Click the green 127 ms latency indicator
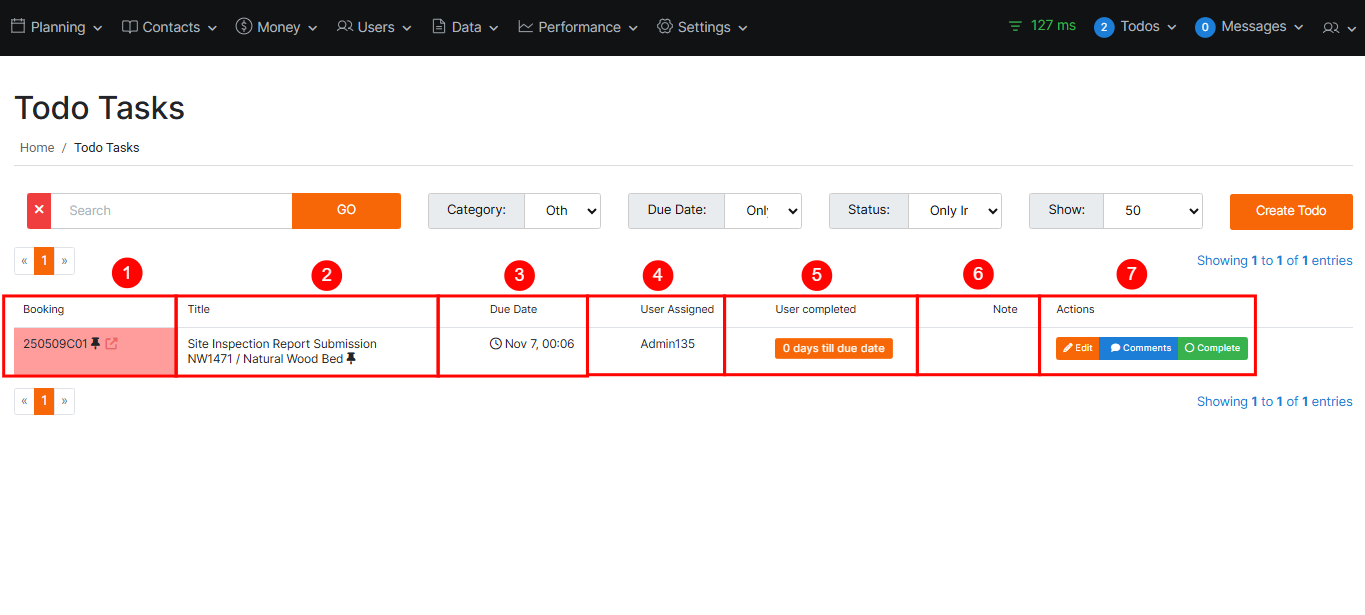This screenshot has height=615, width=1365. (1042, 26)
